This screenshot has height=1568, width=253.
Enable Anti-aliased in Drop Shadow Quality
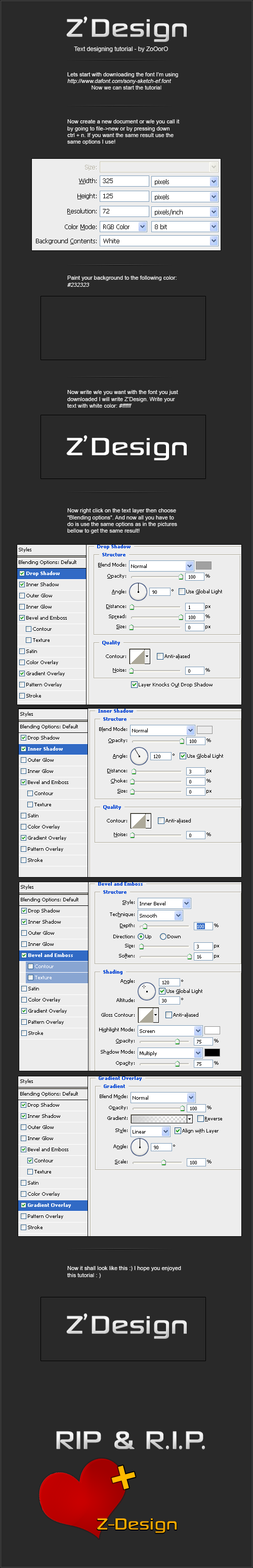coord(160,656)
